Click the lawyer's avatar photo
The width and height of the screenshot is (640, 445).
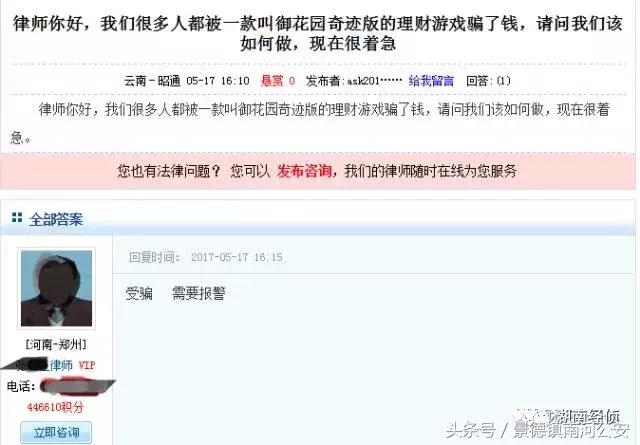(56, 288)
